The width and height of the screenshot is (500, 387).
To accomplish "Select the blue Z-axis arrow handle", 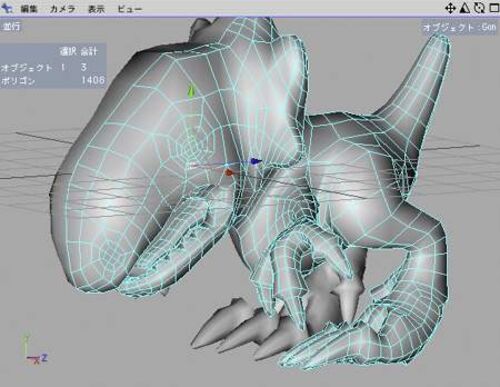I will [255, 161].
